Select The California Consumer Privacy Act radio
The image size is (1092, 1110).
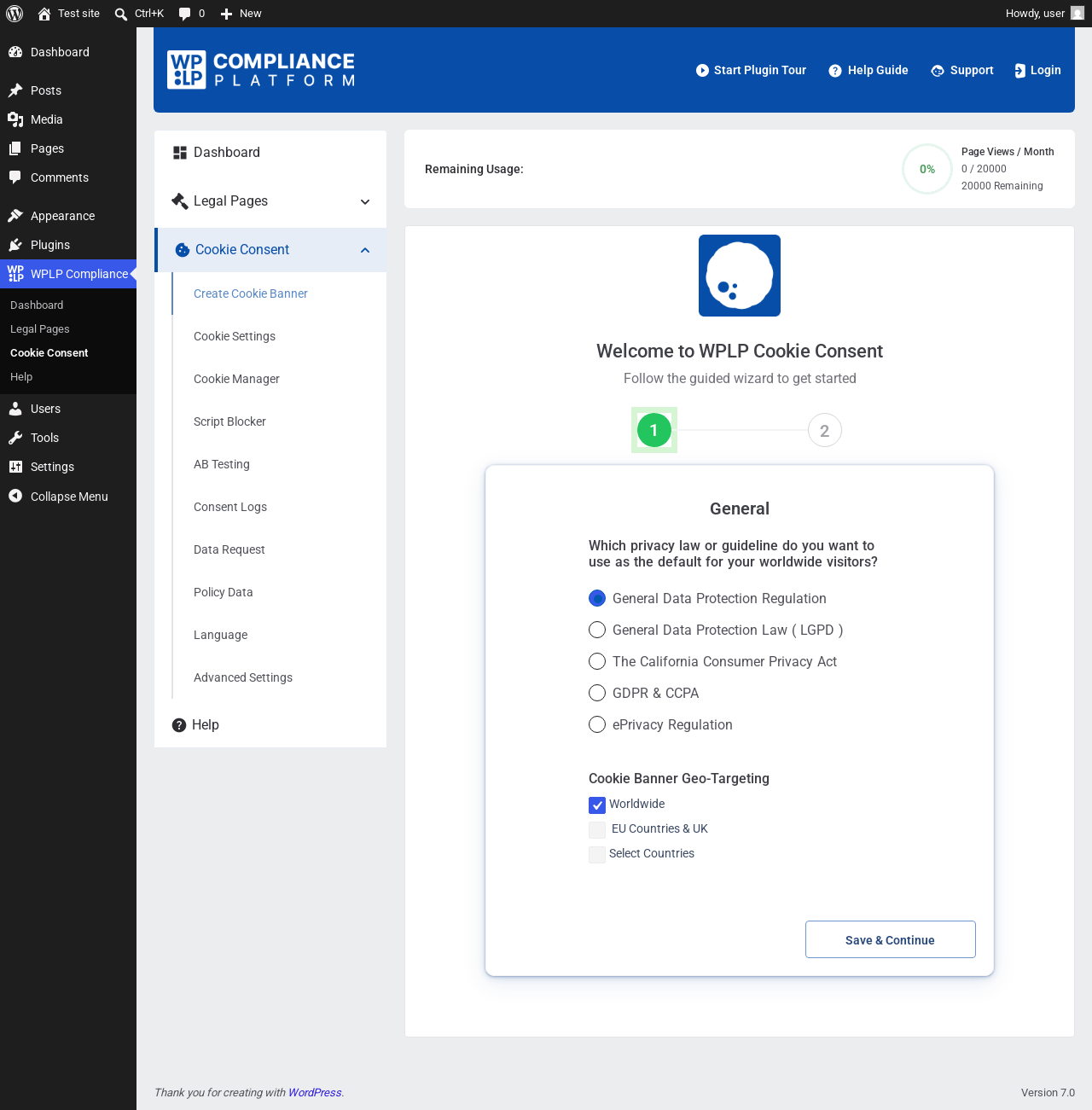click(x=597, y=661)
